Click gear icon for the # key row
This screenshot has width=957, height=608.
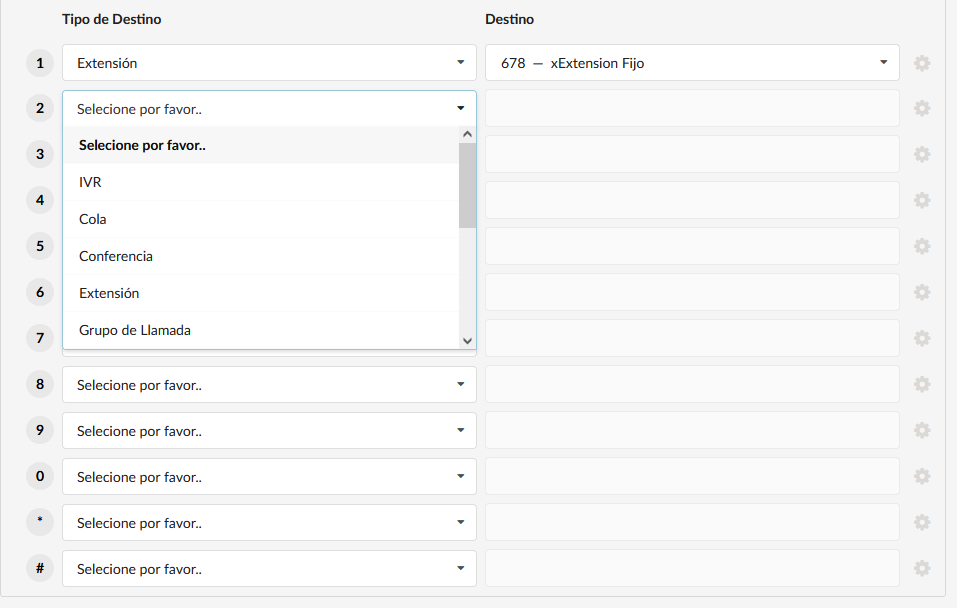(922, 568)
